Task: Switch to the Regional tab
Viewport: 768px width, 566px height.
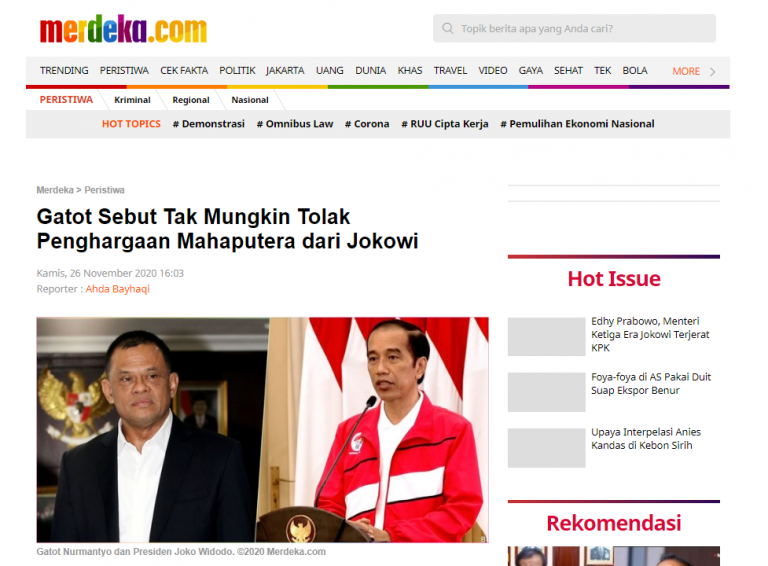Action: click(x=191, y=100)
